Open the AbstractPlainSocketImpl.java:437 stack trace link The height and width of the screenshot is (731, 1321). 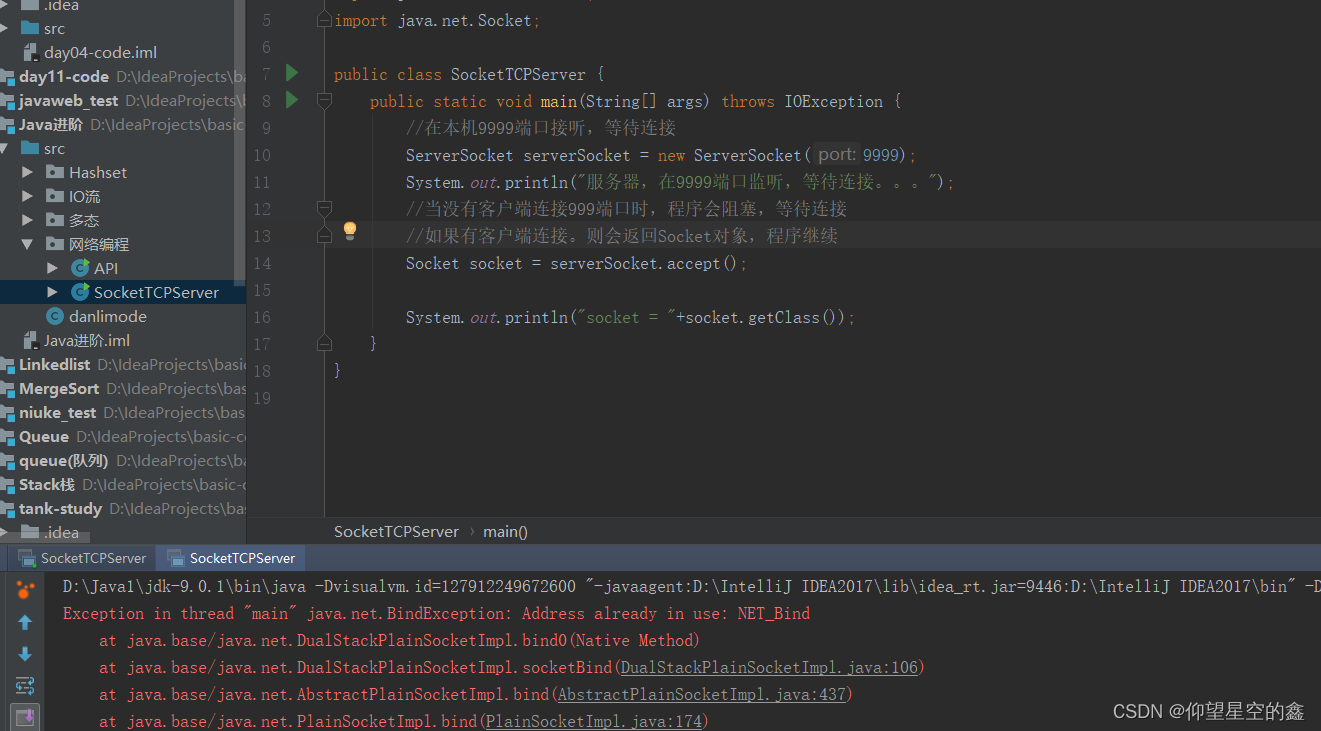pos(704,694)
